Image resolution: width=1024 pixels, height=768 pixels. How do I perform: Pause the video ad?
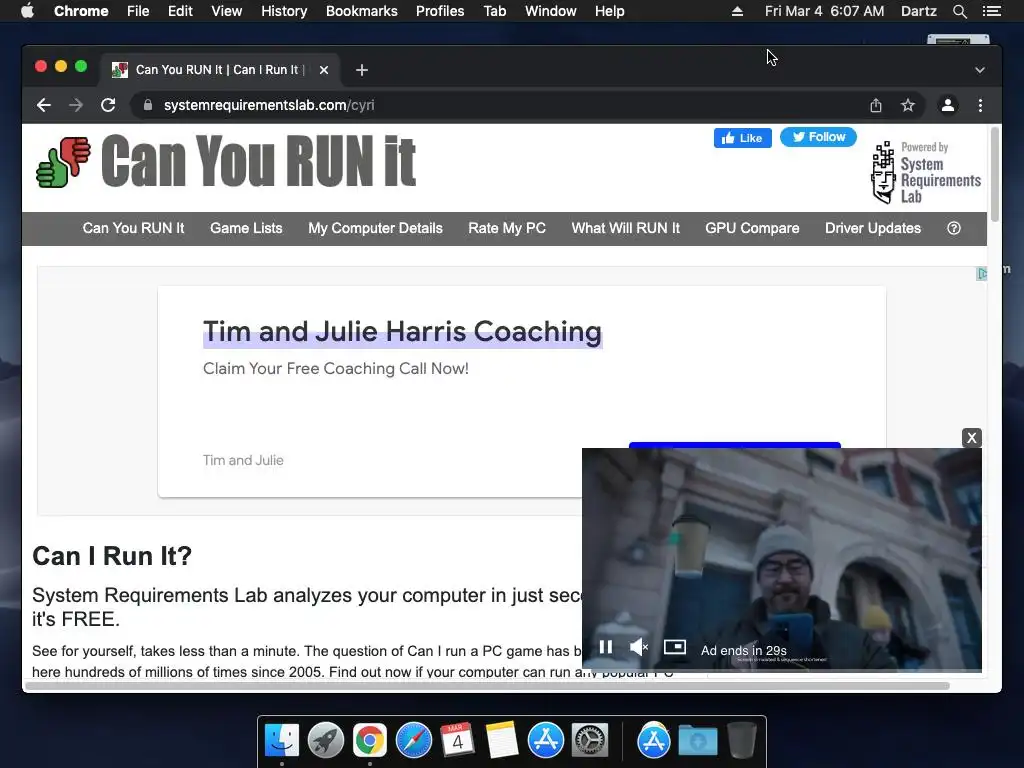(x=605, y=647)
